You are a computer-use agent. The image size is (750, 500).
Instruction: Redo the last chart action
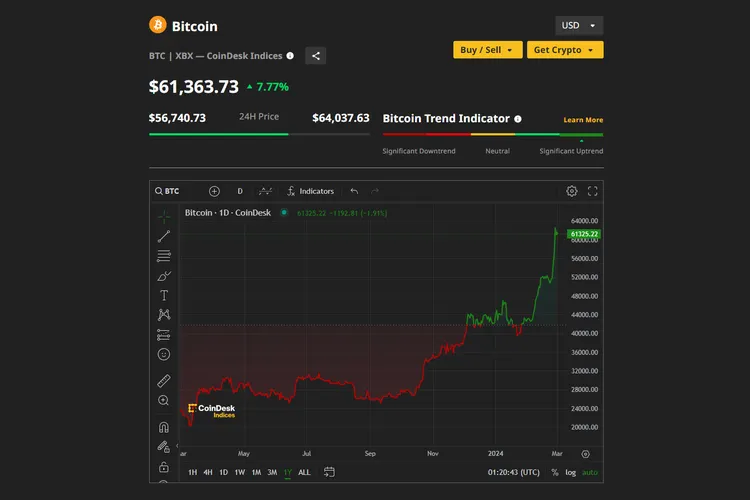[375, 191]
